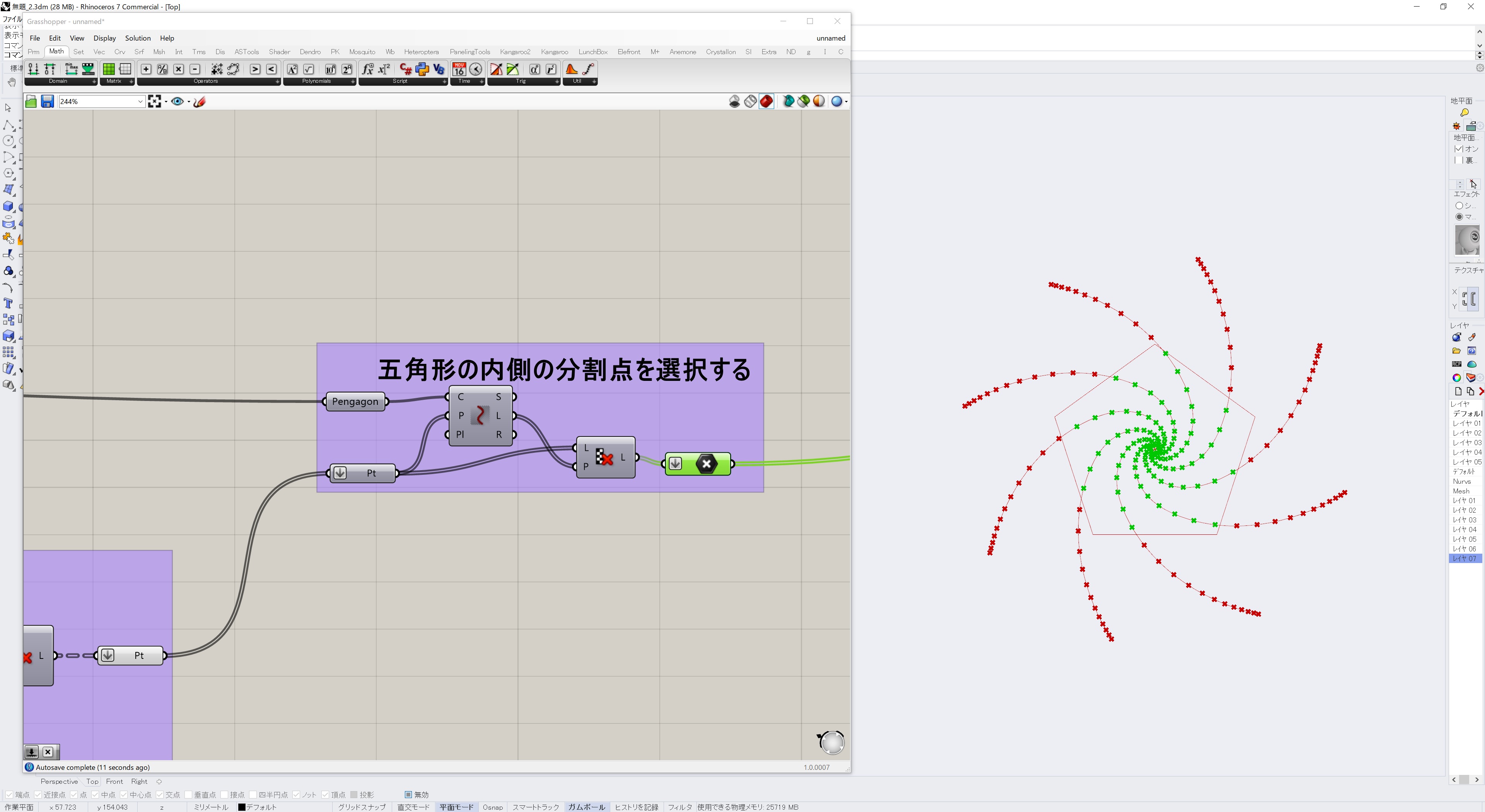Image resolution: width=1485 pixels, height=812 pixels.
Task: Select the C# Script component icon
Action: tap(406, 69)
